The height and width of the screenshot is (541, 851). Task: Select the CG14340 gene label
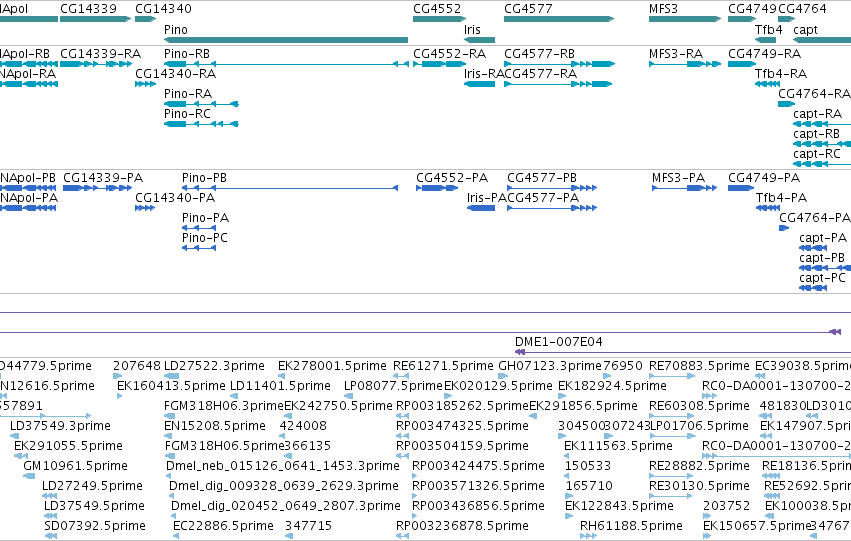click(x=163, y=9)
